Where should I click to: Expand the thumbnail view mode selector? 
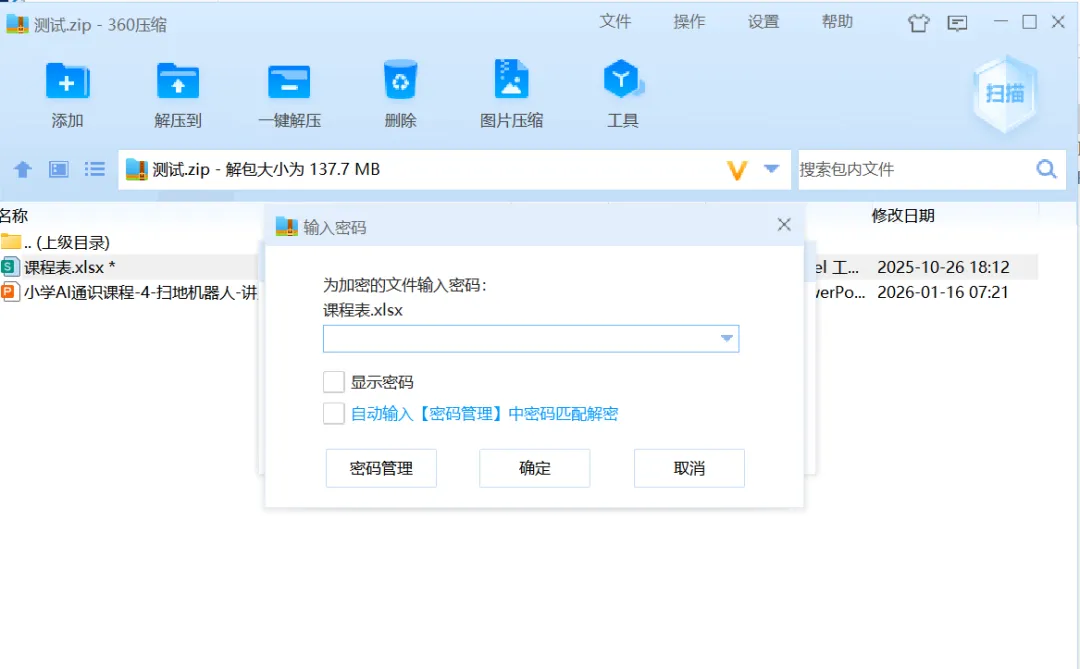tap(58, 169)
